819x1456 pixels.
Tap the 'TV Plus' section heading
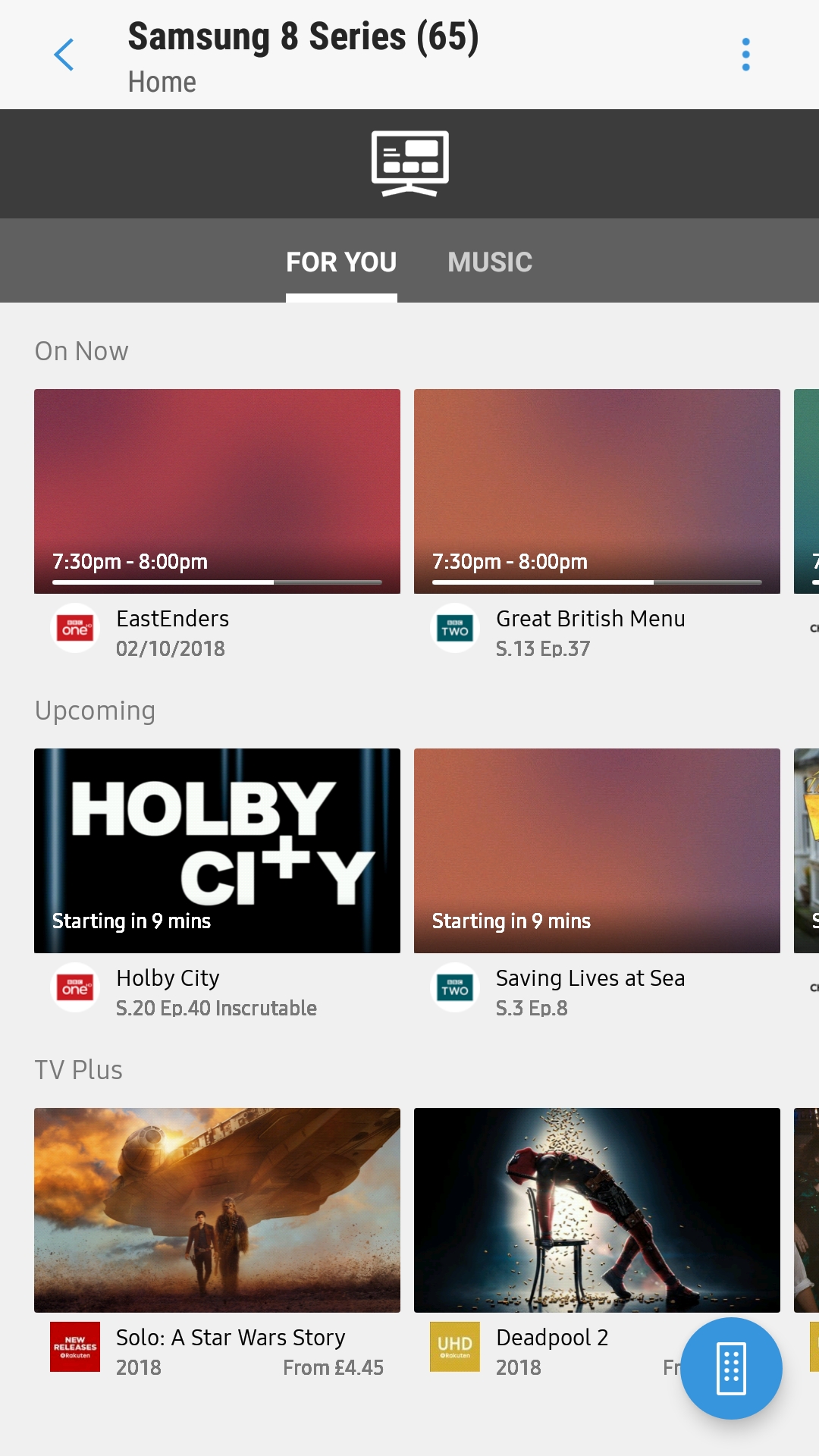click(79, 1070)
